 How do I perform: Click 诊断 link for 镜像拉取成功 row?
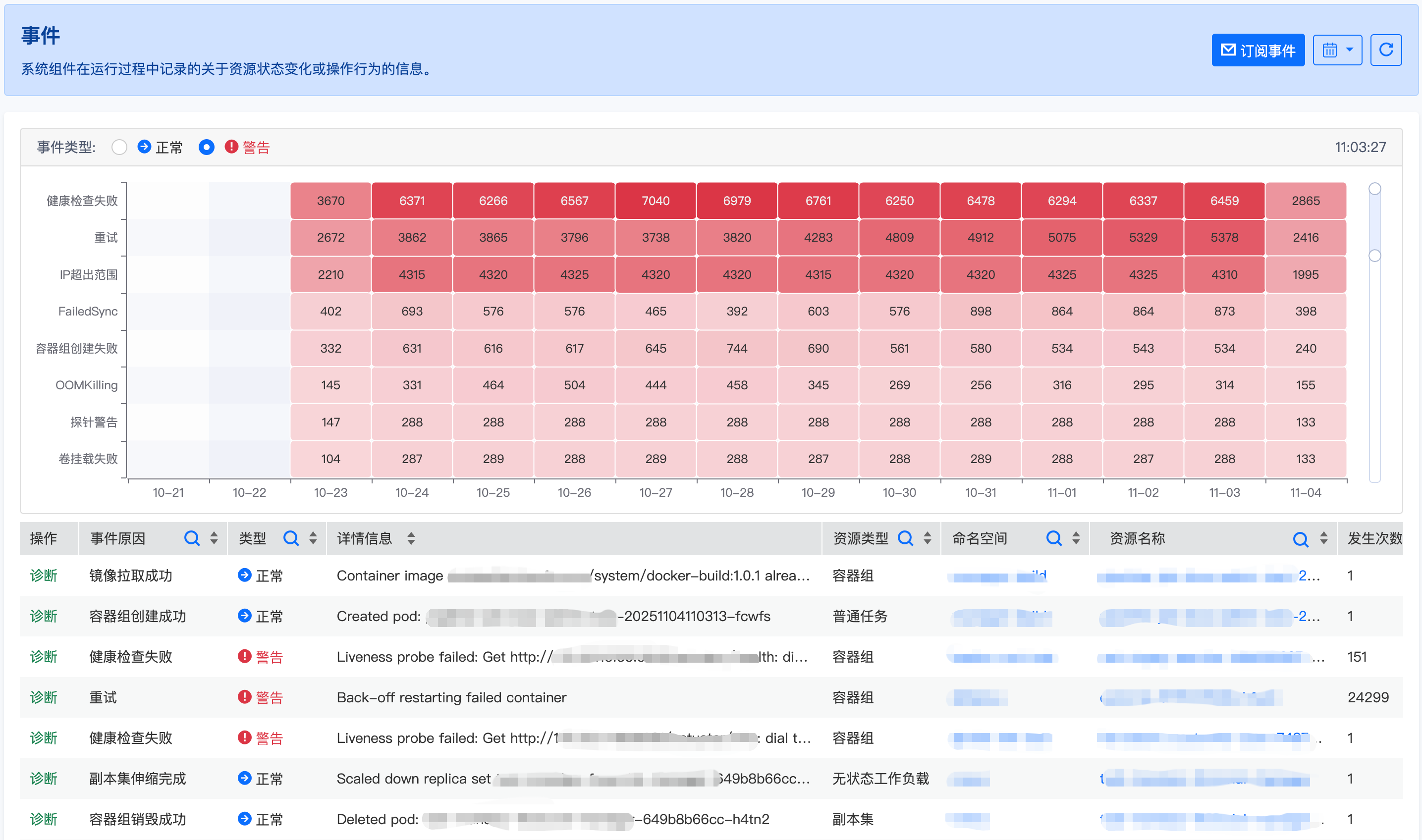(x=44, y=576)
